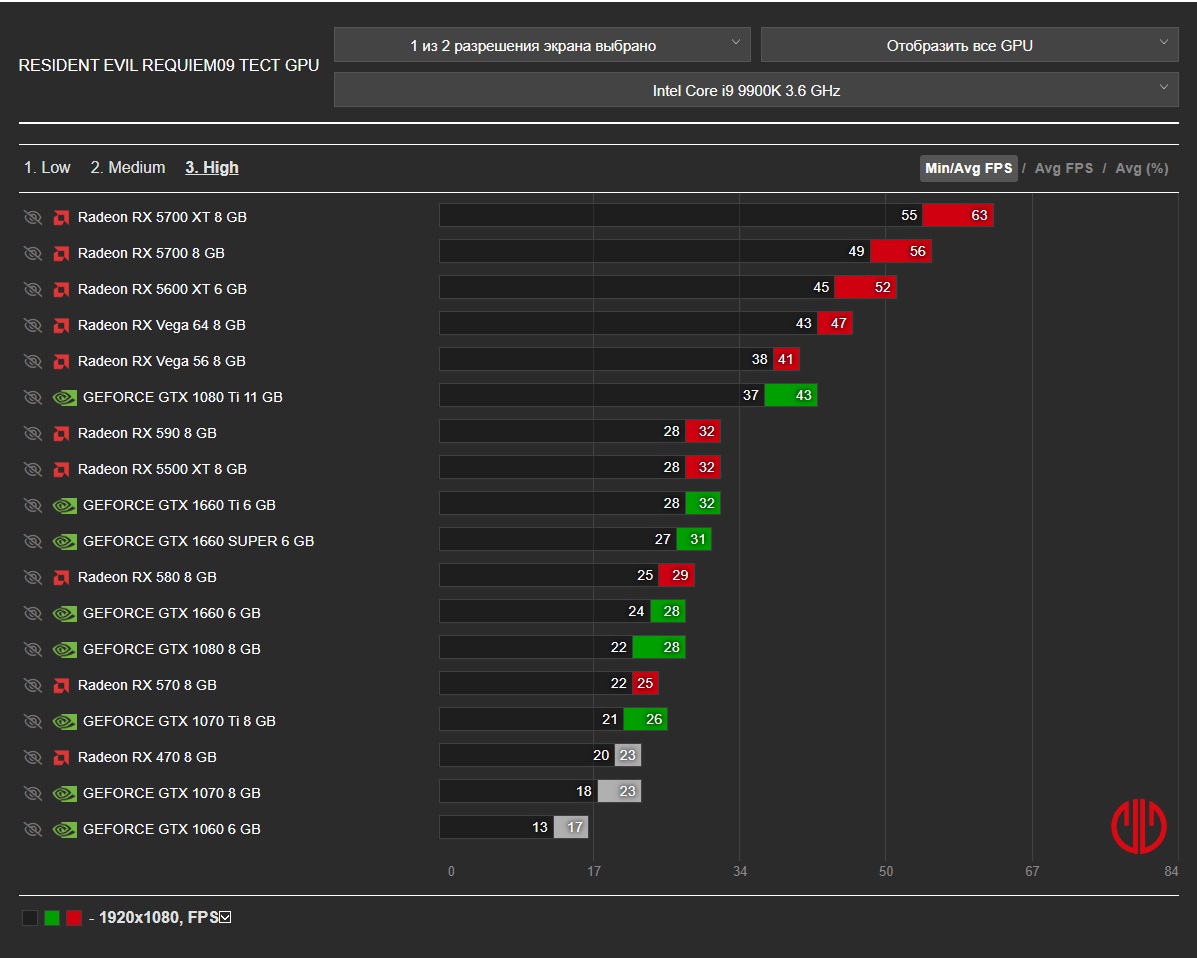Open the Intel Core i9 9900K processor dropdown
This screenshot has width=1197, height=958.
(x=757, y=90)
